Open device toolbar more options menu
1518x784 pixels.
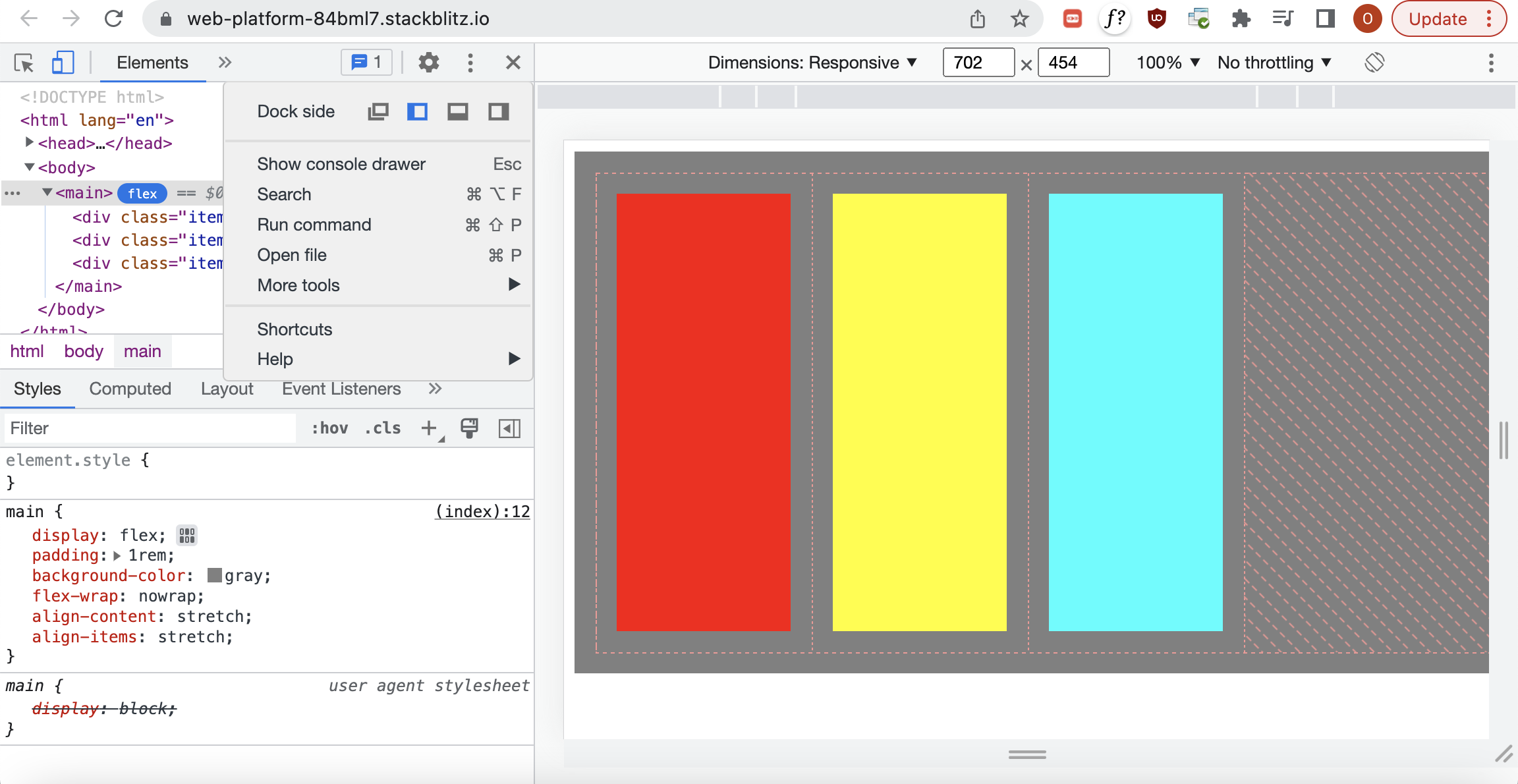pos(1491,63)
